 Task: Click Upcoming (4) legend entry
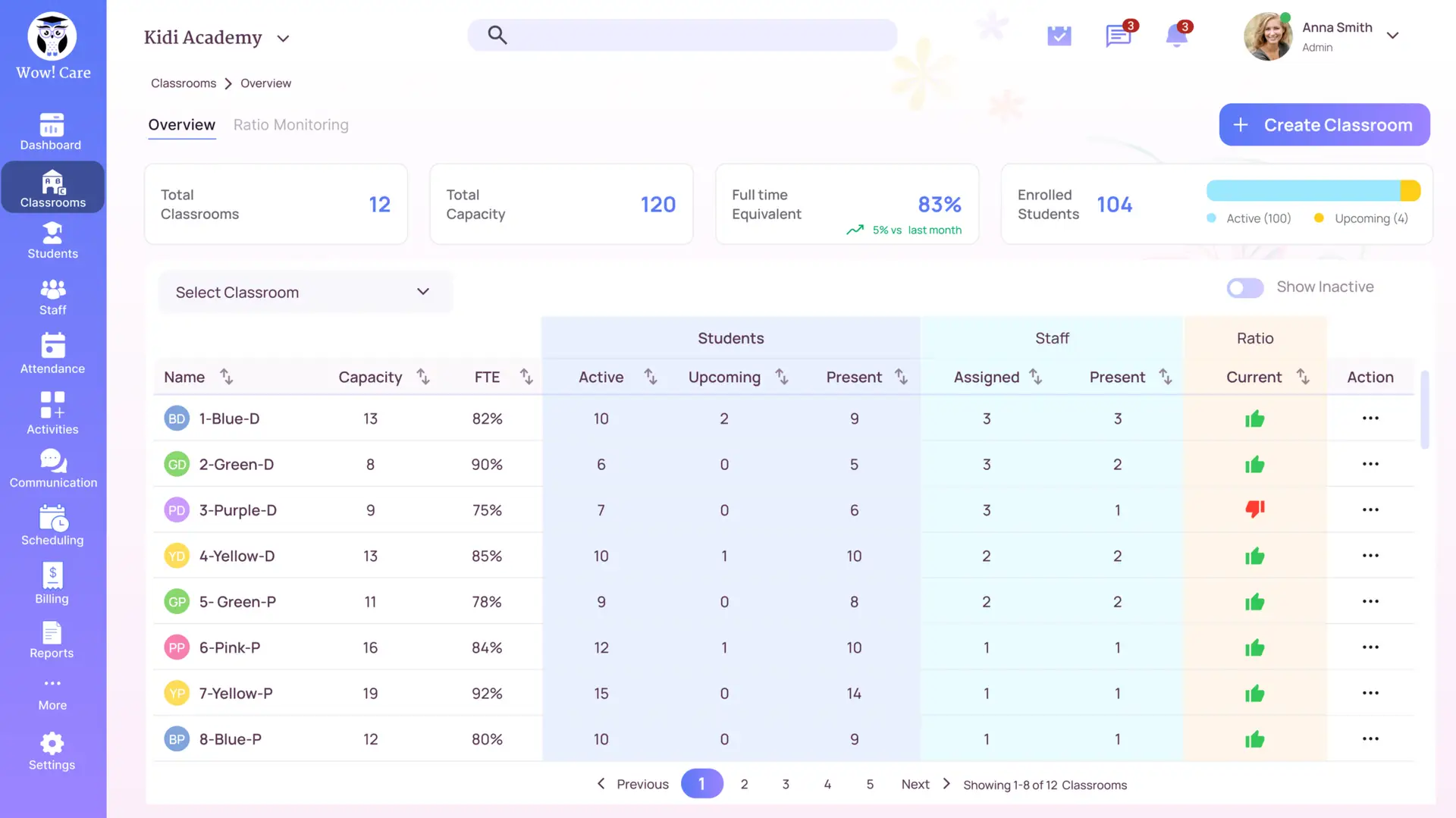click(x=1361, y=218)
